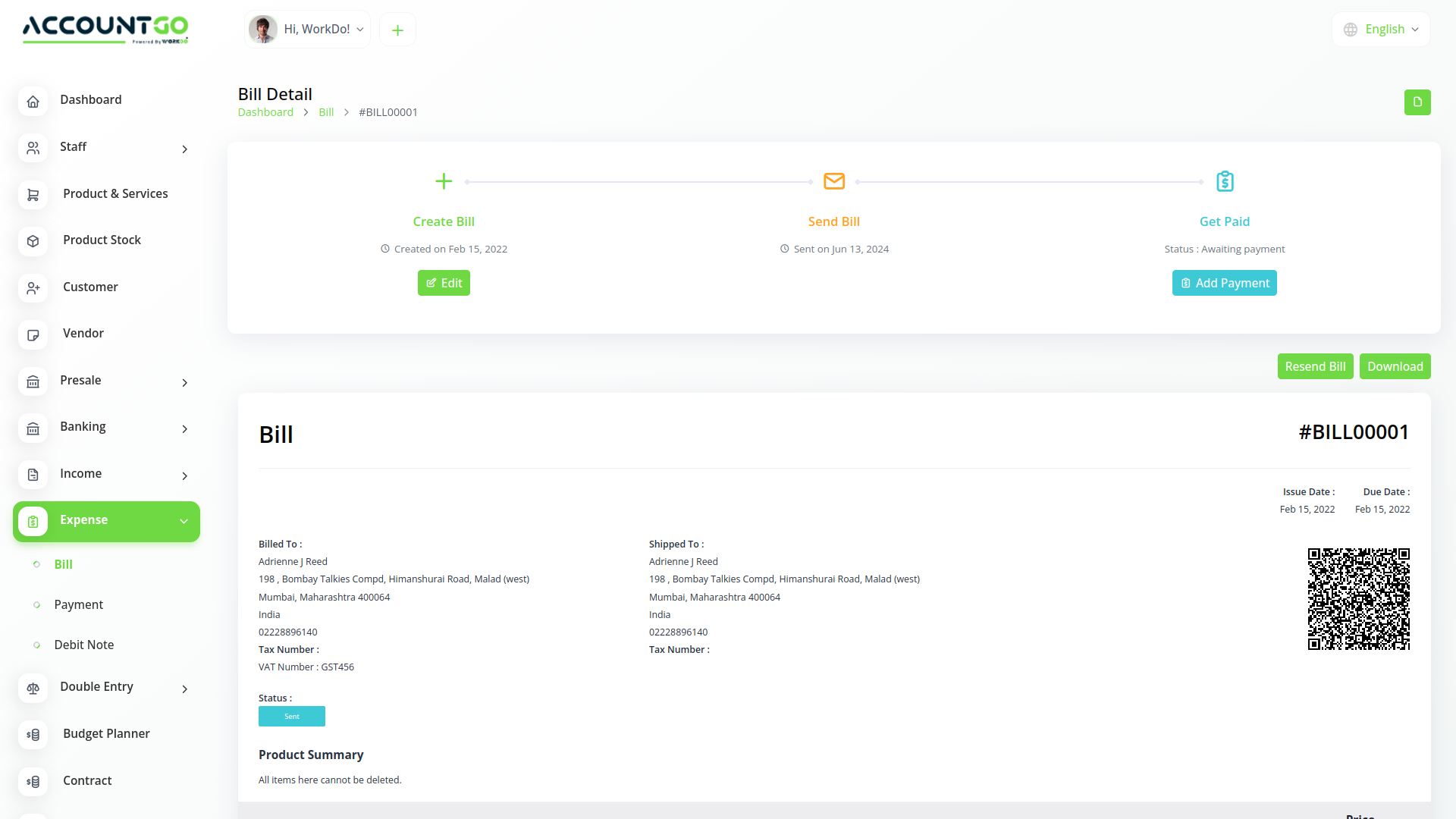Click the green plus quick-add icon
The image size is (1456, 819).
[x=397, y=30]
